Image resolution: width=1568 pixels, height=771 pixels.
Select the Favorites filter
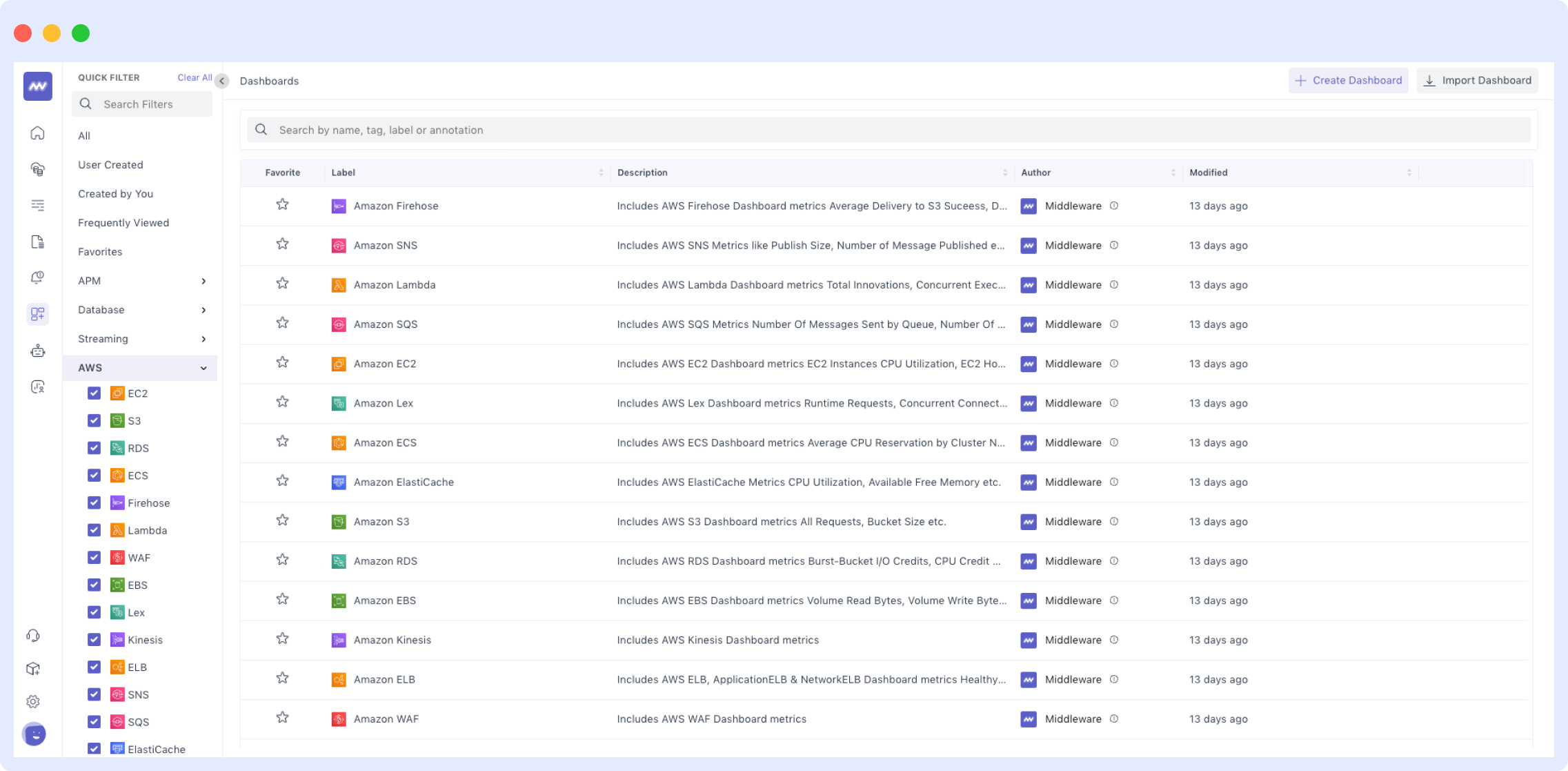100,252
